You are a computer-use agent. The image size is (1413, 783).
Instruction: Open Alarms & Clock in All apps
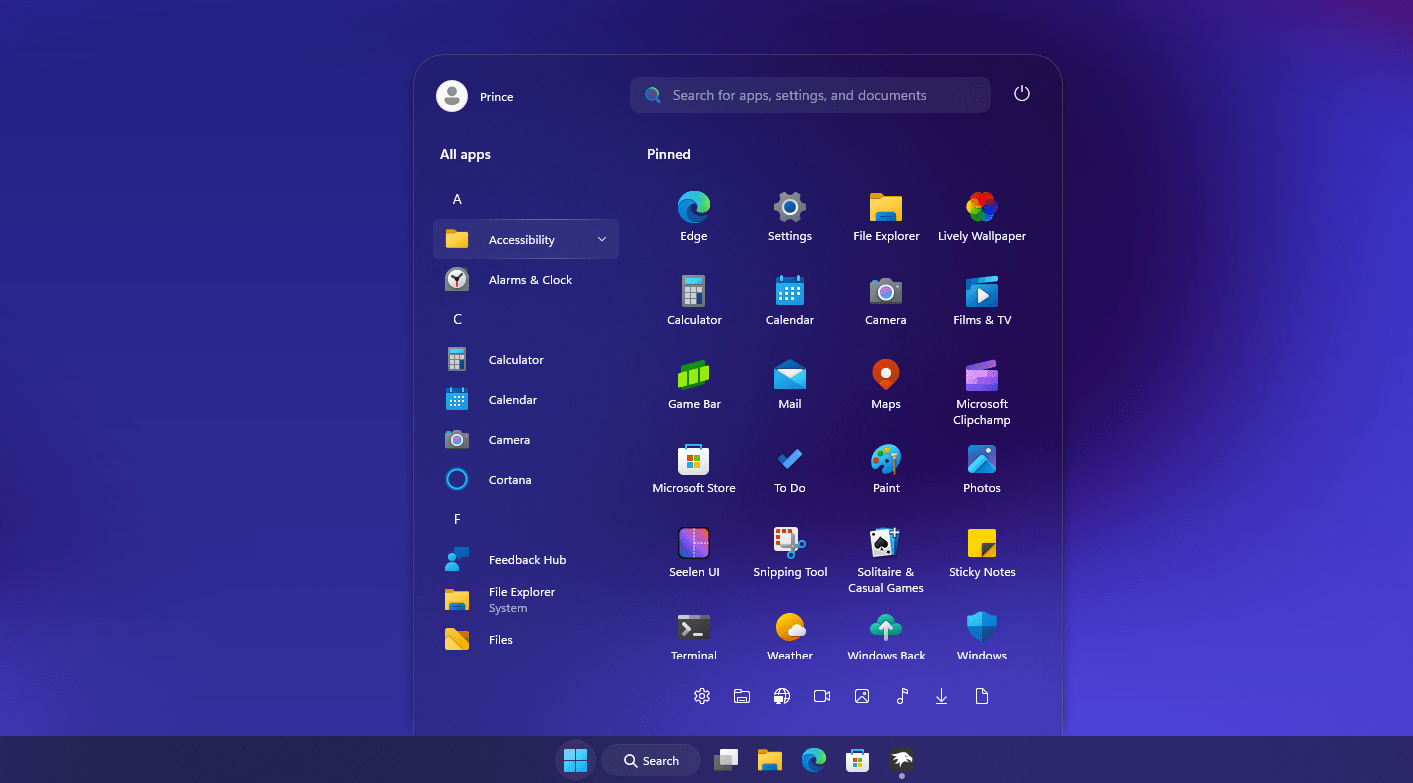coord(526,280)
